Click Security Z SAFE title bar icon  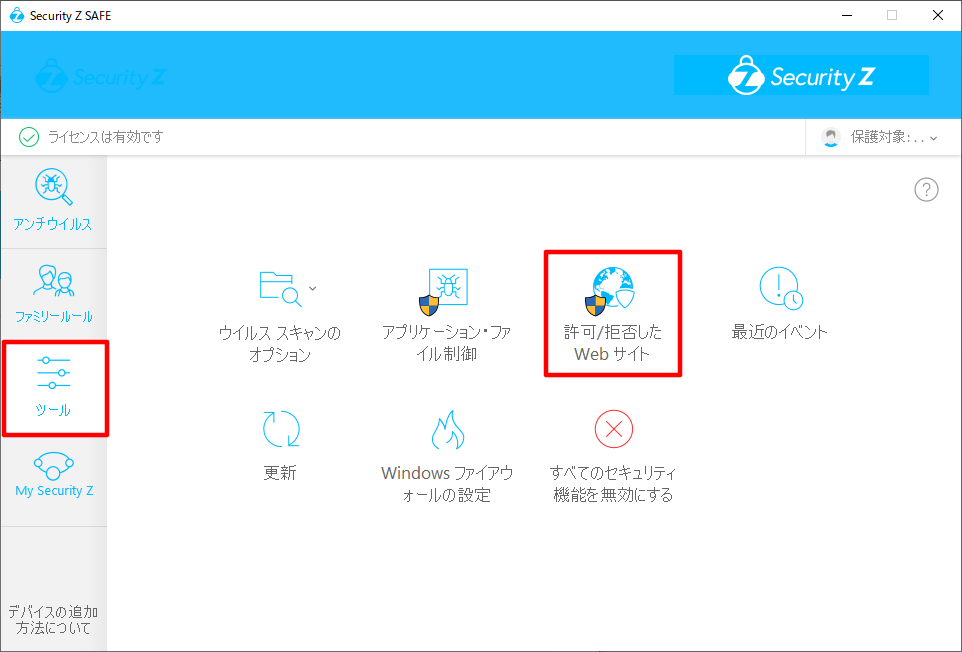click(x=16, y=15)
